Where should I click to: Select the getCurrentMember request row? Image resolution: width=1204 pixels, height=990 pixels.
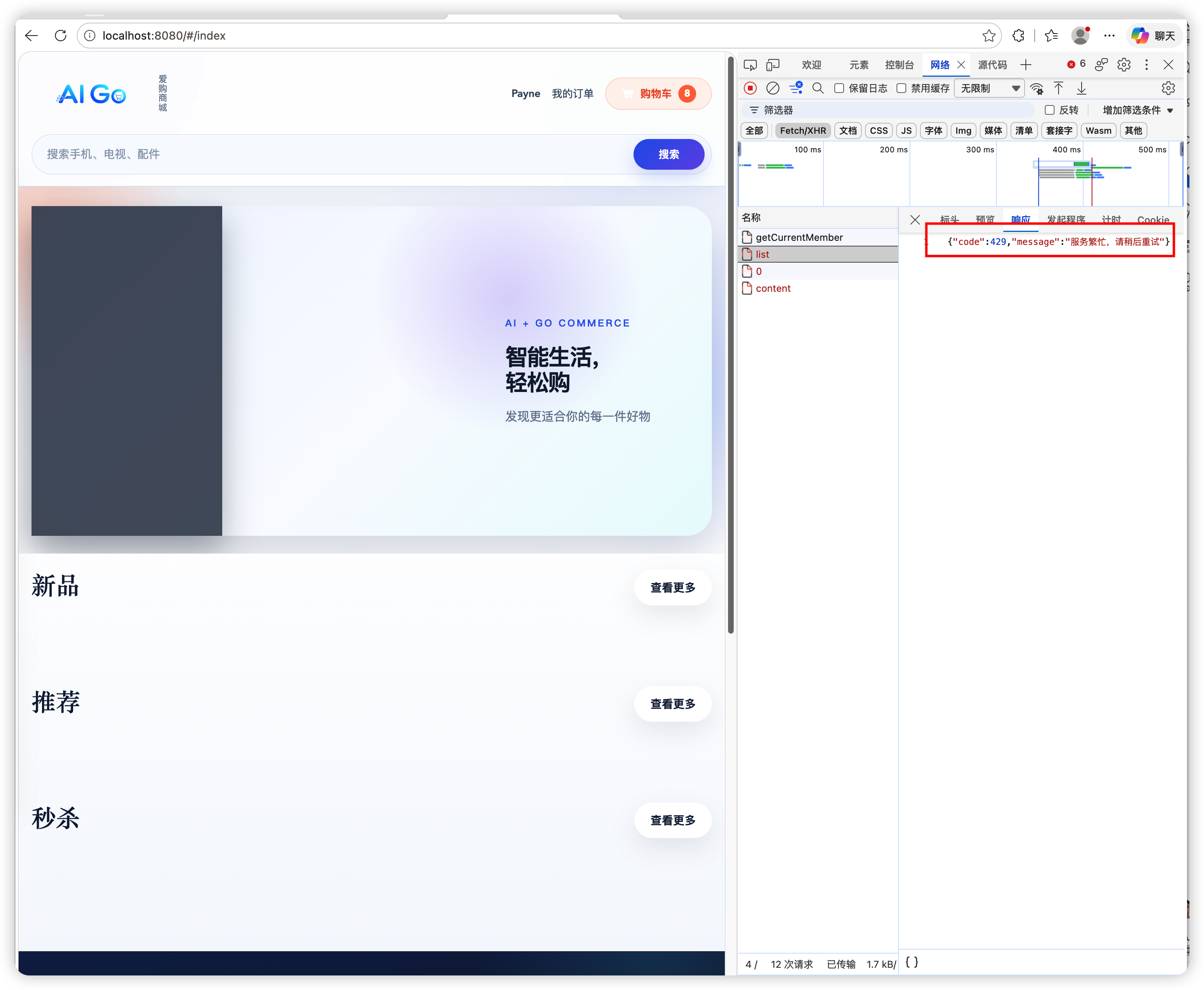pyautogui.click(x=818, y=237)
